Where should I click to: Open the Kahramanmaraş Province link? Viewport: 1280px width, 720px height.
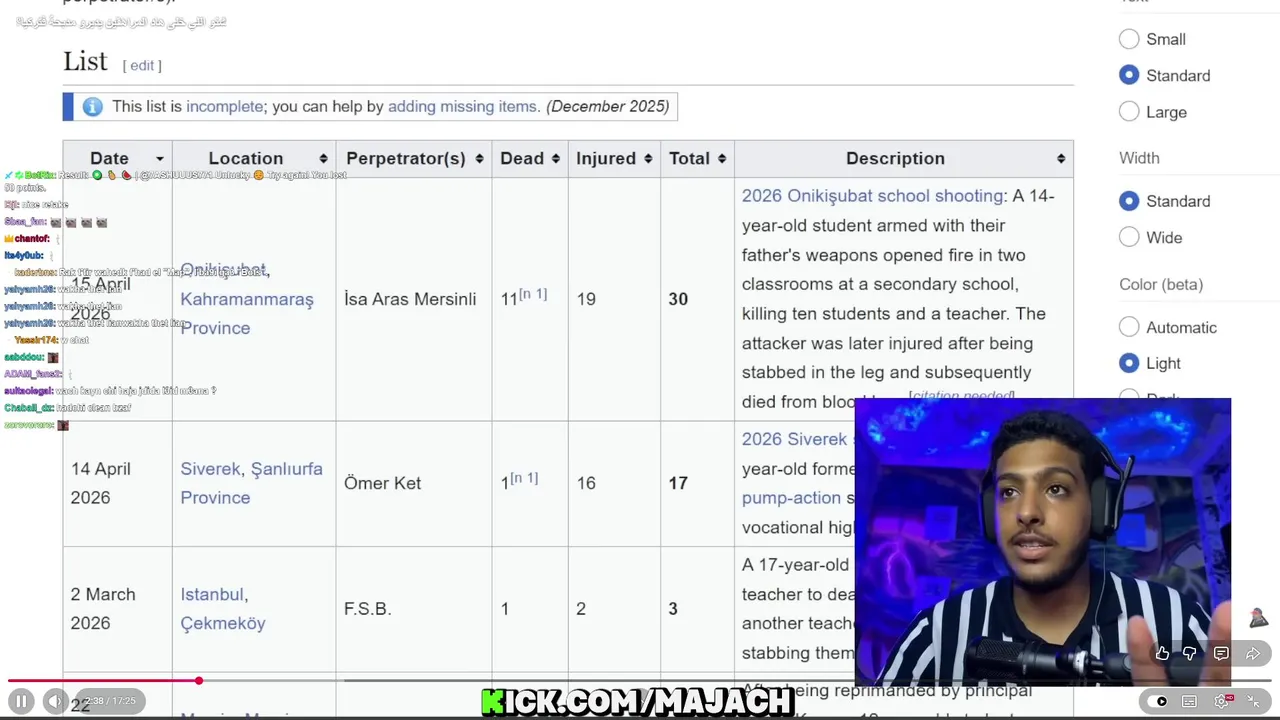pyautogui.click(x=247, y=313)
